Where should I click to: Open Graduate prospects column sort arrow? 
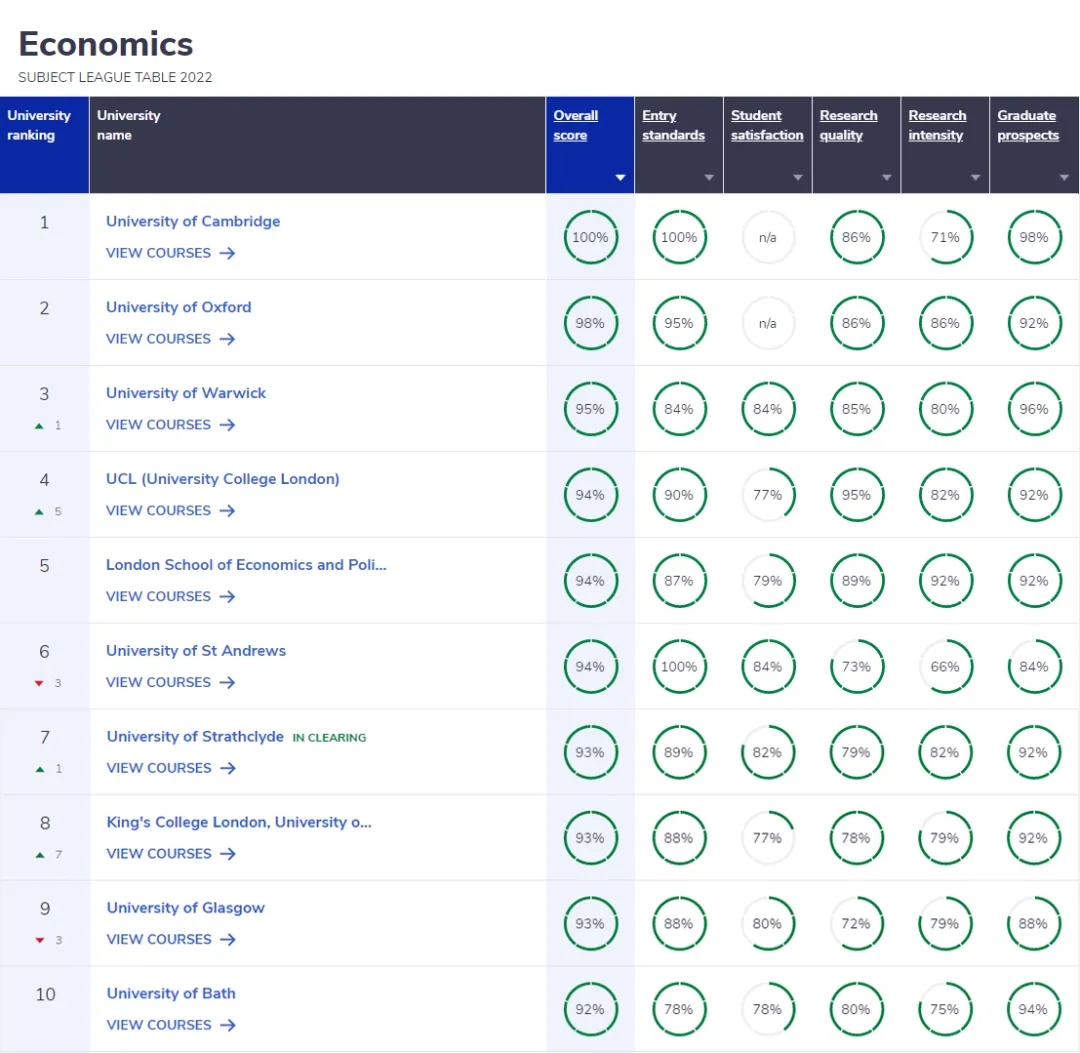[x=1064, y=178]
